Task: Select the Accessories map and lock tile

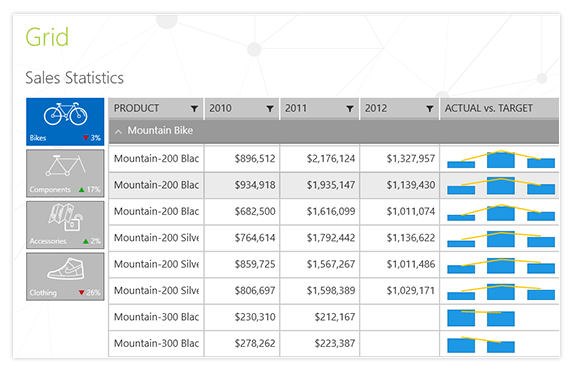Action: pyautogui.click(x=65, y=225)
